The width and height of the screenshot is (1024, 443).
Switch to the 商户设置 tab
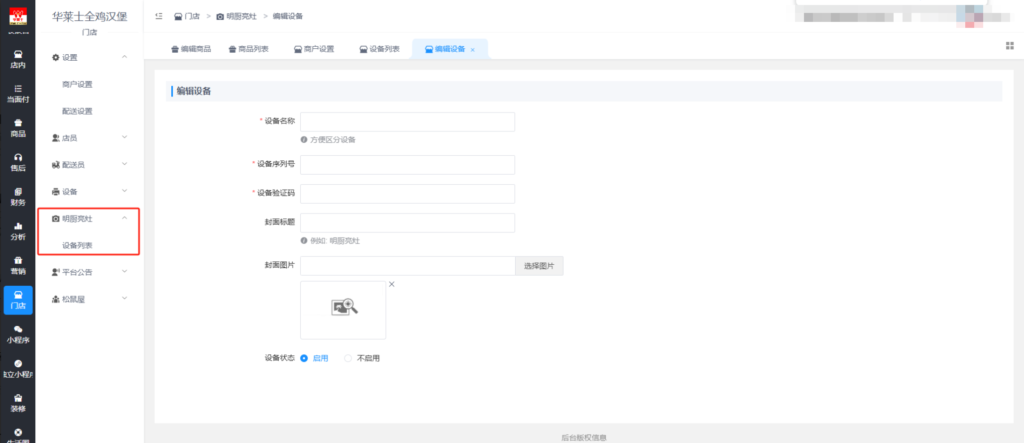(314, 49)
